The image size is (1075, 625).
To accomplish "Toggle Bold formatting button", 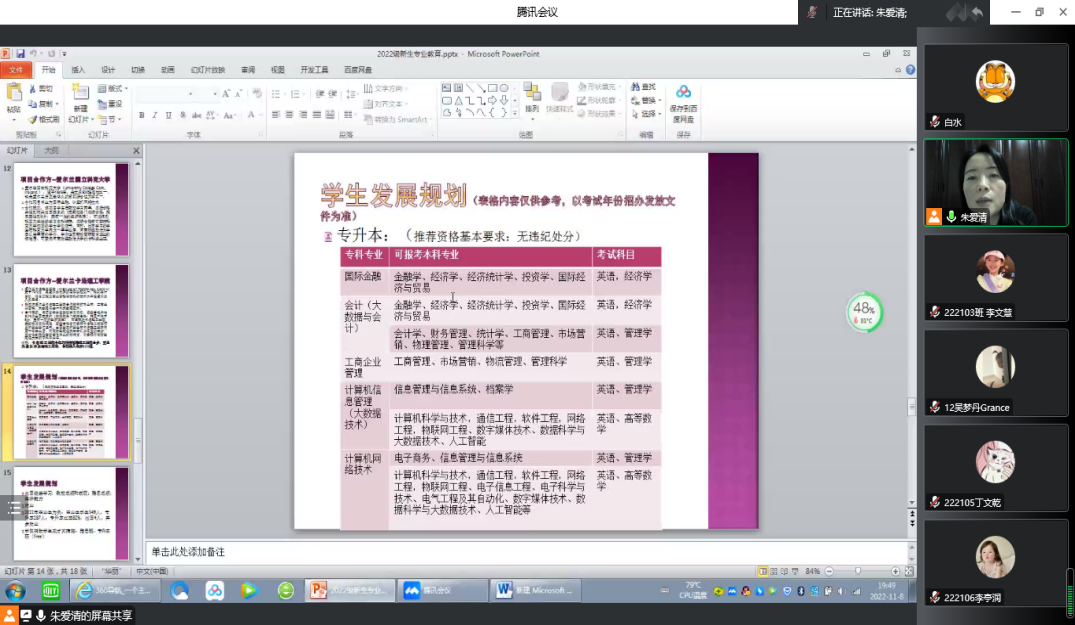I will [x=142, y=116].
